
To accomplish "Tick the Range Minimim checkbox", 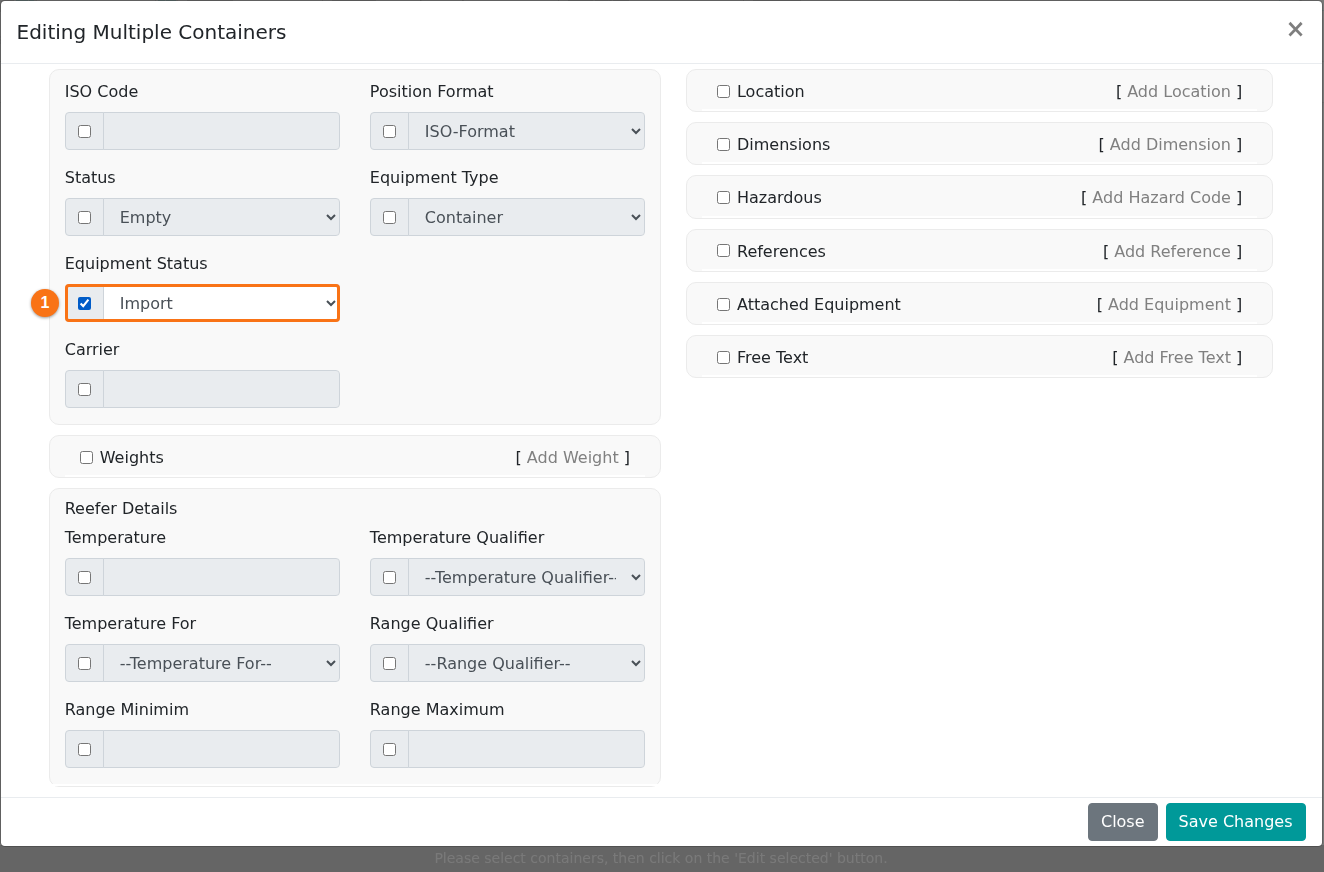I will (84, 749).
